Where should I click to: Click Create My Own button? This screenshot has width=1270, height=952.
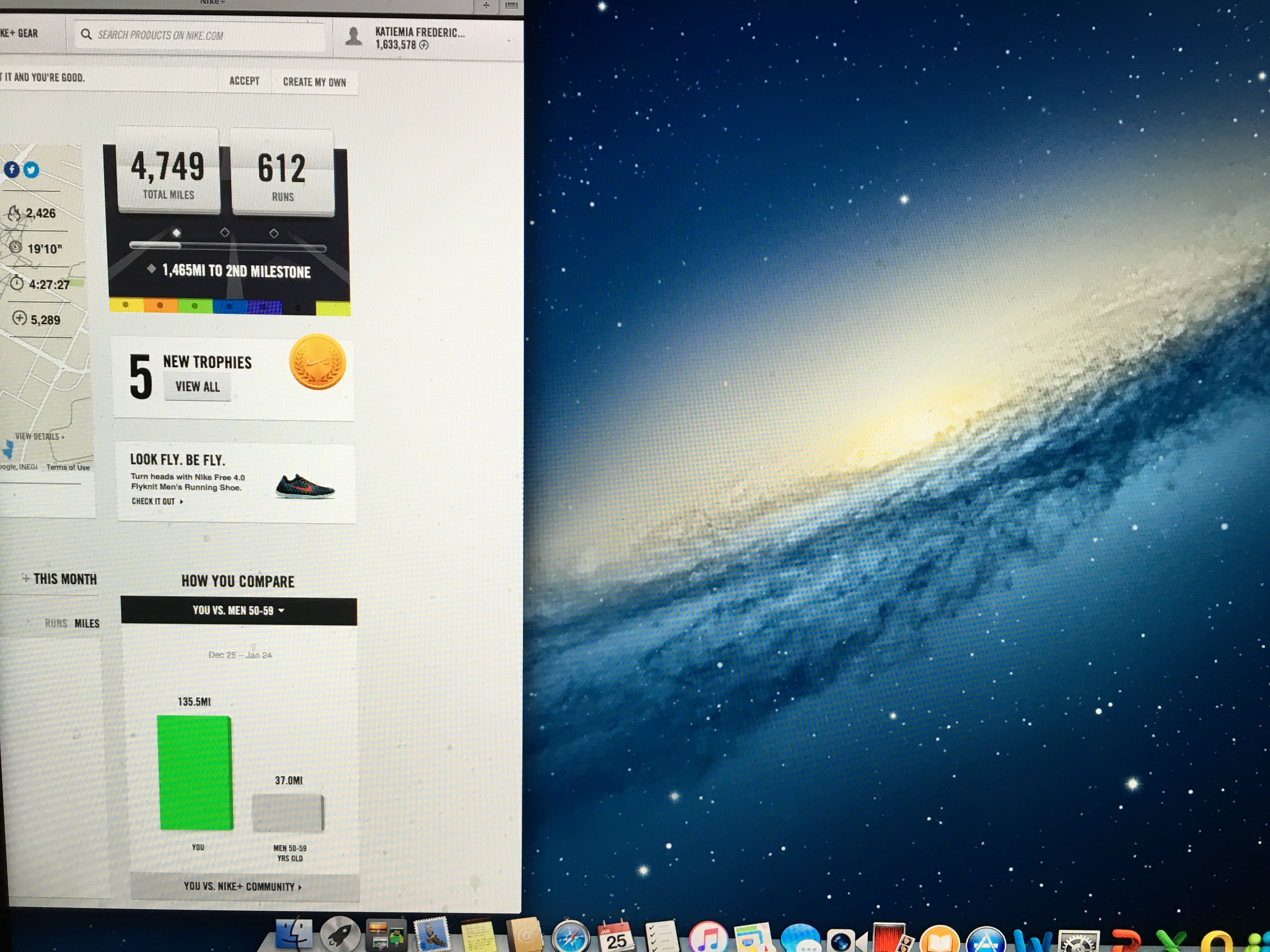coord(314,82)
